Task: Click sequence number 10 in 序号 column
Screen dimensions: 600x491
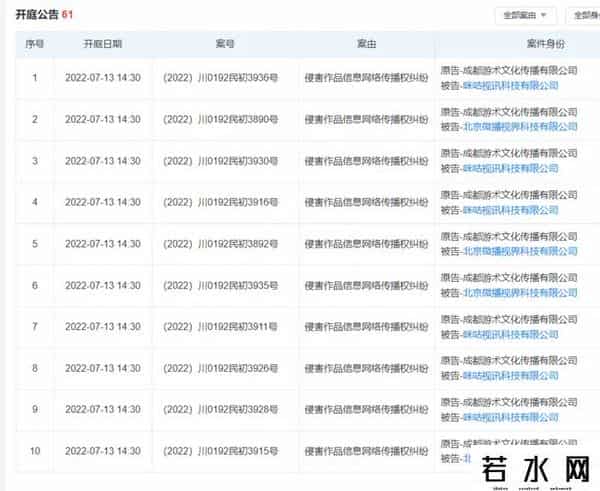Action: click(35, 451)
